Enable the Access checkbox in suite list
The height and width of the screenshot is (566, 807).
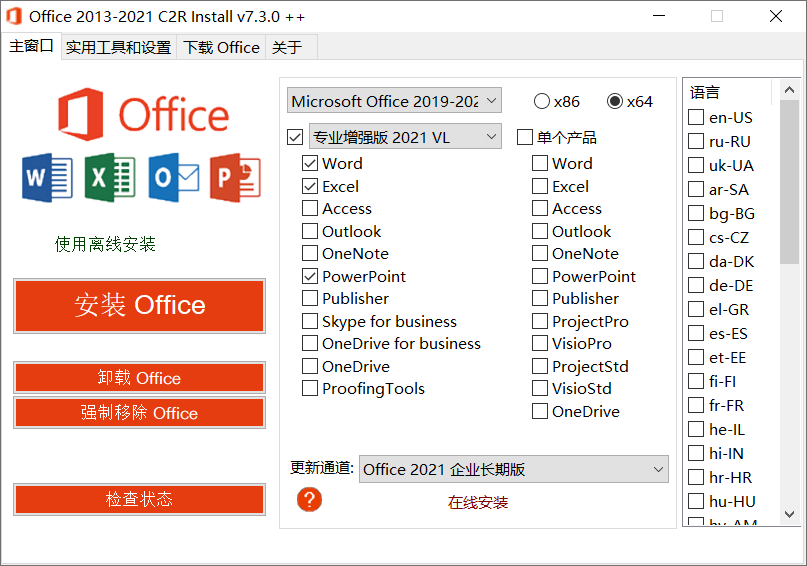310,209
